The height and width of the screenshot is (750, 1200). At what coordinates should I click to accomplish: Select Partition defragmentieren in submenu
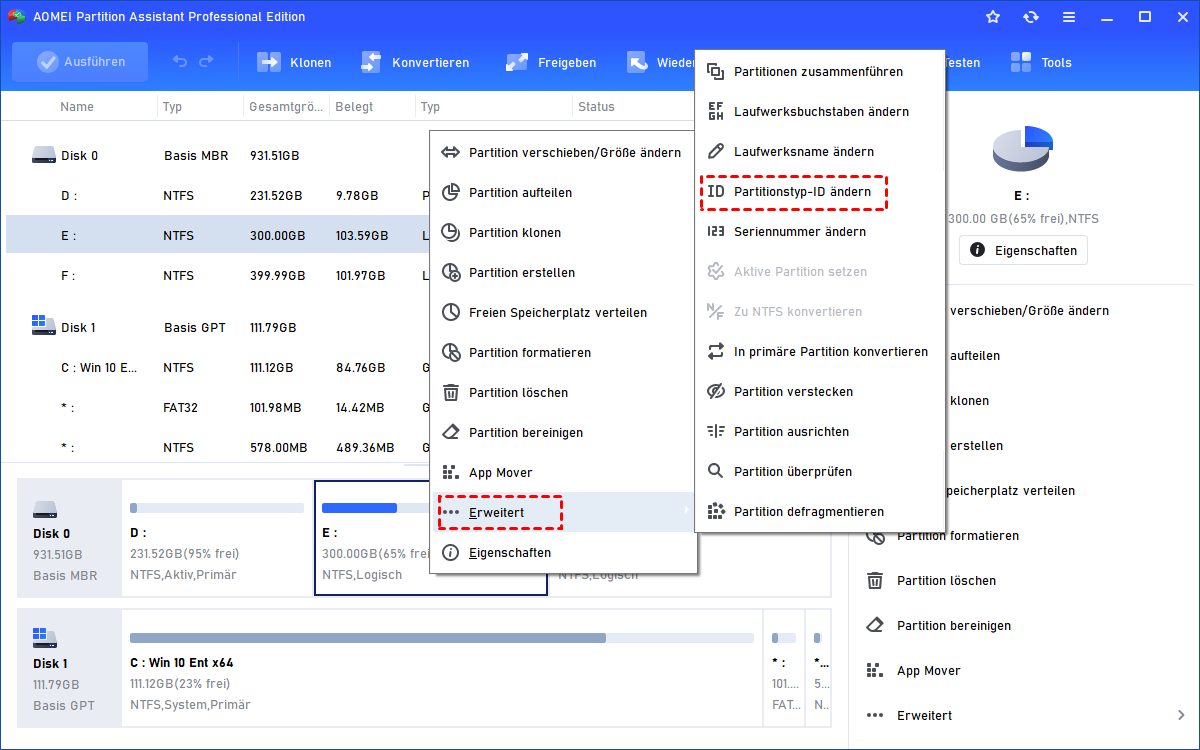(x=820, y=511)
